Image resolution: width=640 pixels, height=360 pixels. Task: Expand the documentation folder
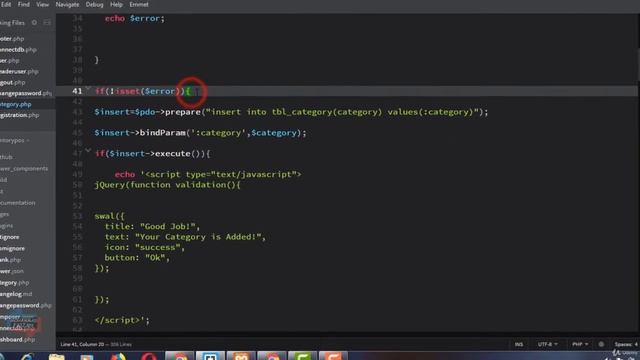[18, 203]
